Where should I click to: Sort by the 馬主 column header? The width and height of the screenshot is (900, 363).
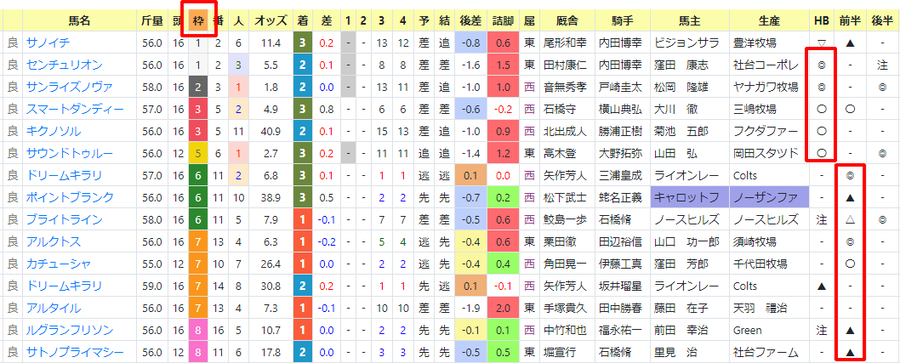click(689, 21)
